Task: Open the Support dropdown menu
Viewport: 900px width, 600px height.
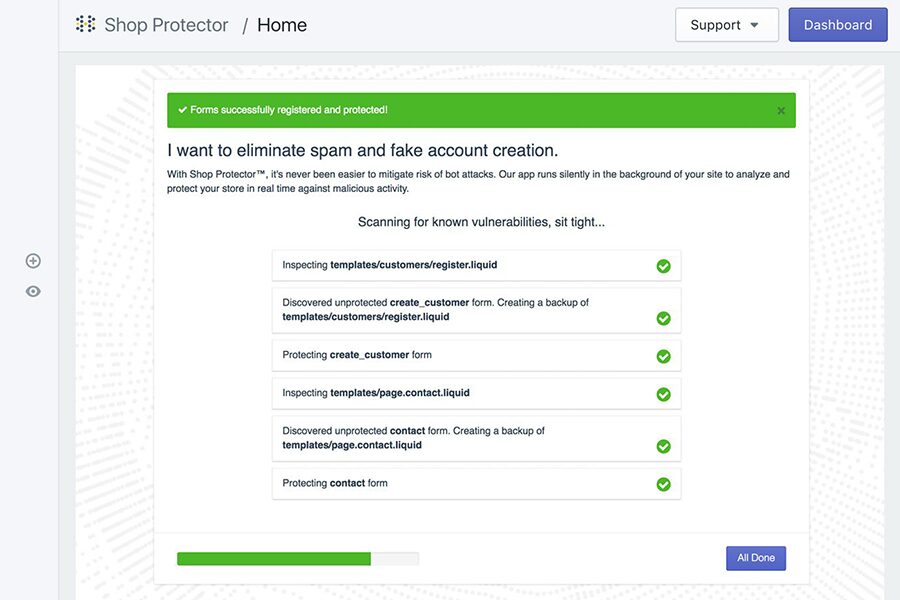Action: point(727,25)
